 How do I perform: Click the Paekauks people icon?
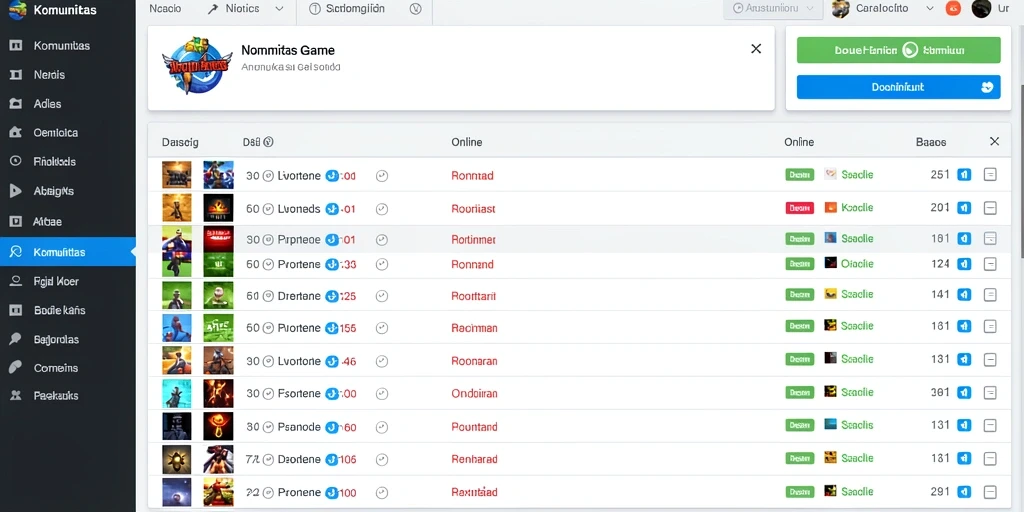click(16, 396)
